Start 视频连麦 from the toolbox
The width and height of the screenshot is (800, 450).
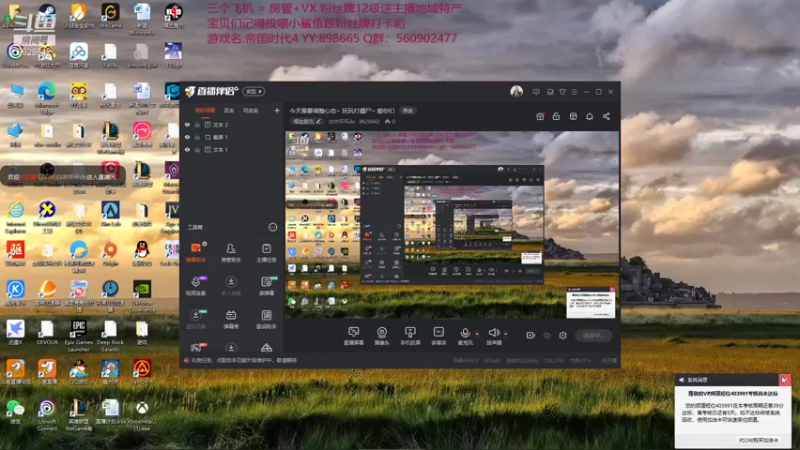[196, 286]
